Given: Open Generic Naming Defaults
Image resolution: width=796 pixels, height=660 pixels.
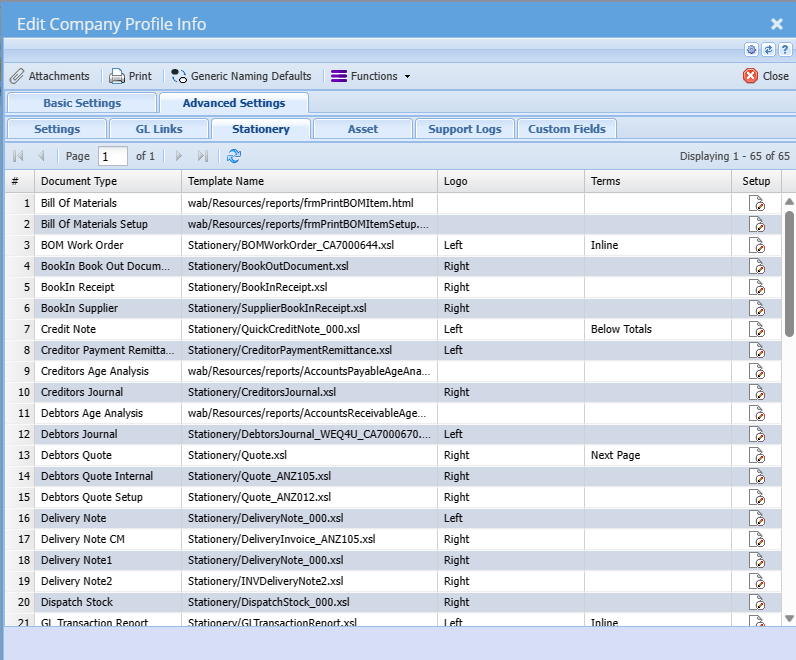Looking at the screenshot, I should point(241,76).
